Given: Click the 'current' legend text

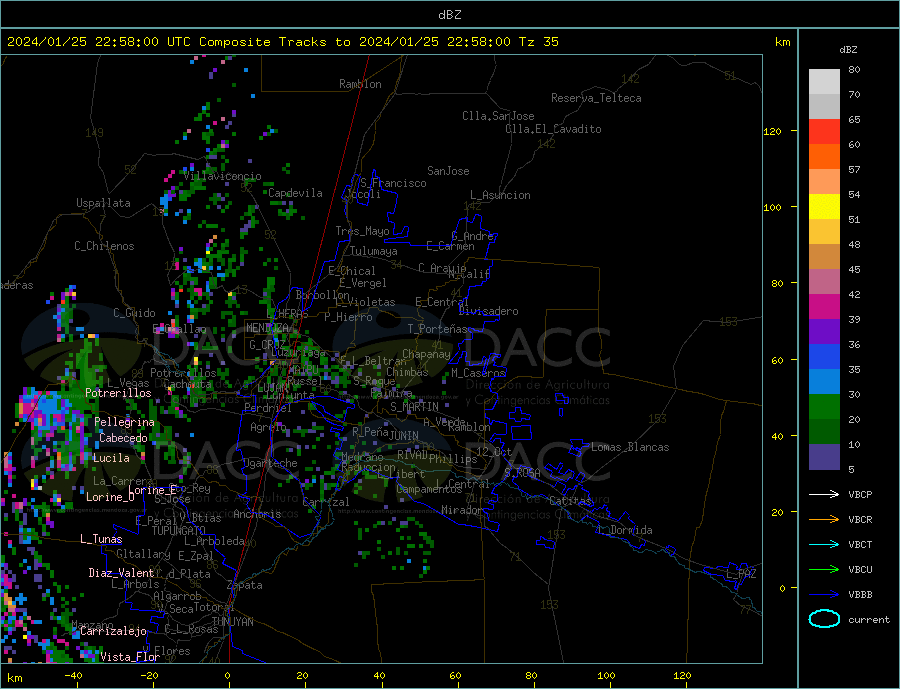Looking at the screenshot, I should pyautogui.click(x=869, y=620).
